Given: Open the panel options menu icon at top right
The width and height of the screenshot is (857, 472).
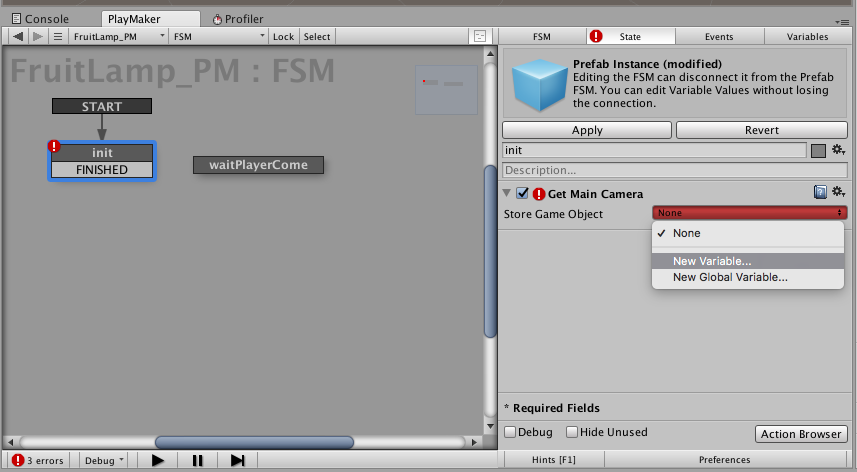Looking at the screenshot, I should pyautogui.click(x=842, y=22).
